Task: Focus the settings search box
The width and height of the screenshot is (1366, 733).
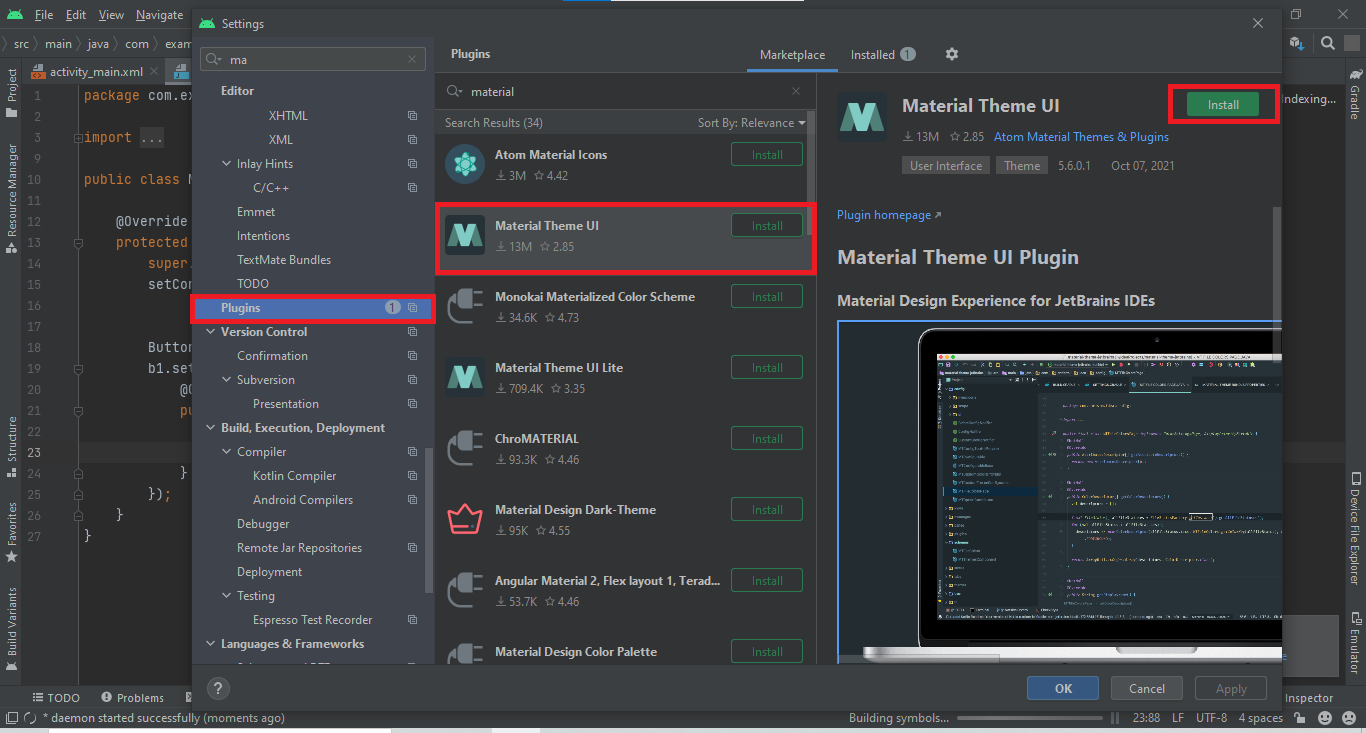Action: [x=312, y=60]
